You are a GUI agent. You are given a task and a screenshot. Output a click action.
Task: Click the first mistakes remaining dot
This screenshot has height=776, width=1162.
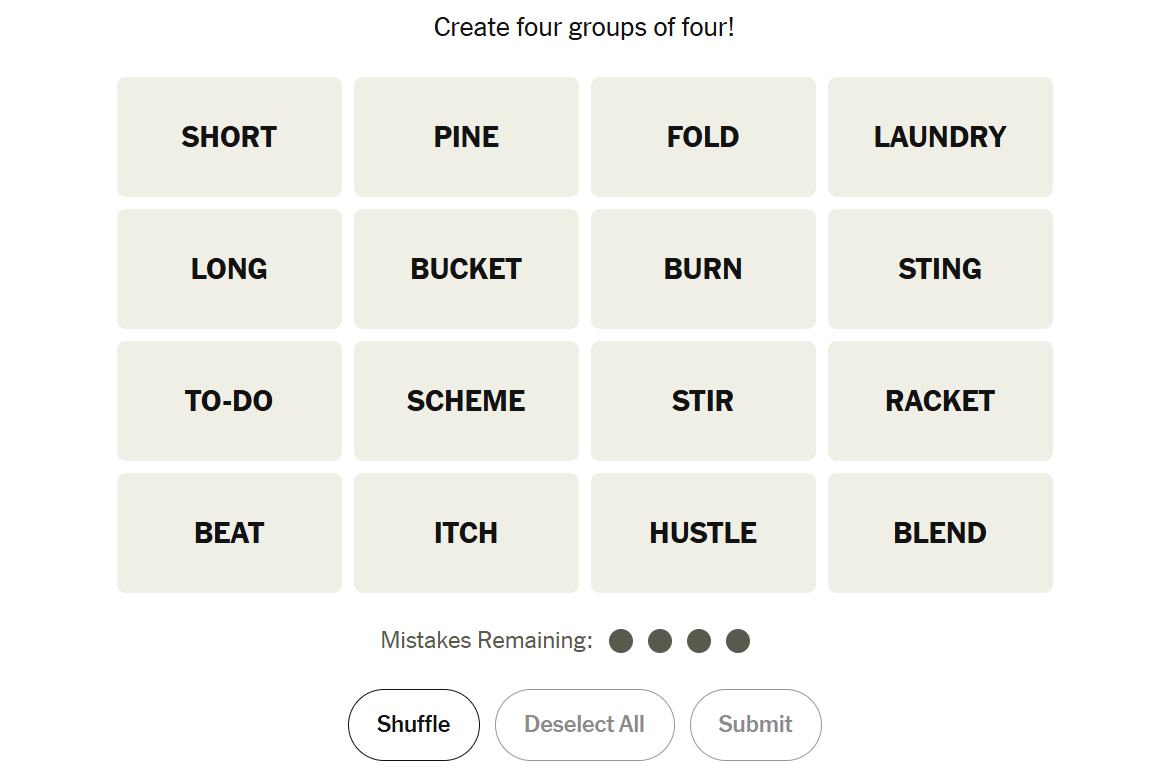click(621, 641)
